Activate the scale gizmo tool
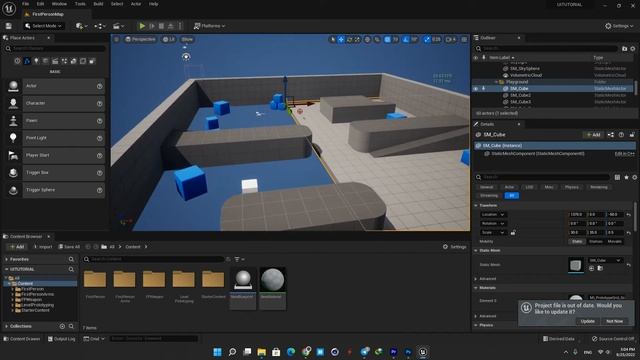Viewport: 640px width, 360px height. pyautogui.click(x=357, y=39)
